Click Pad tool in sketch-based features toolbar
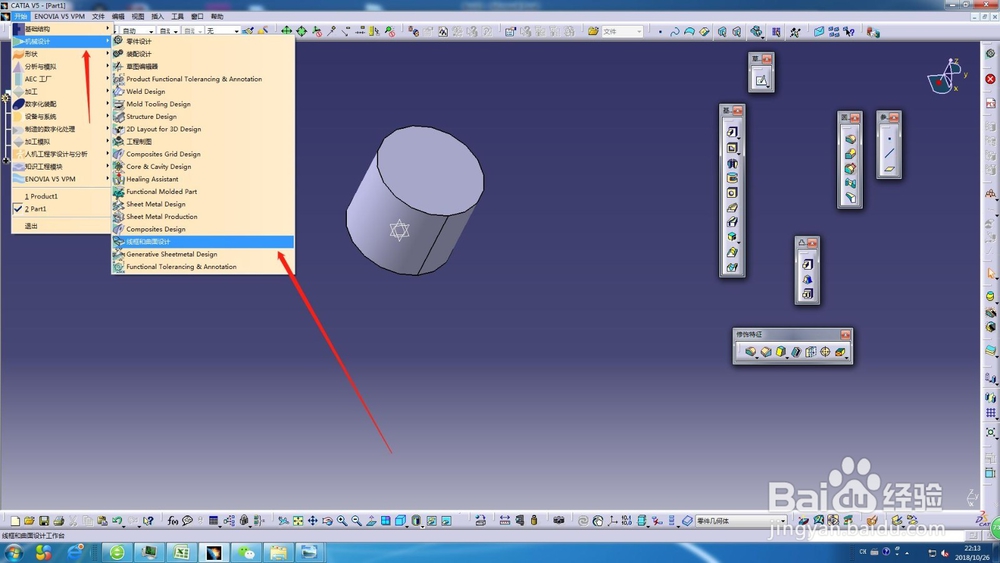Image resolution: width=1000 pixels, height=563 pixels. (x=732, y=133)
